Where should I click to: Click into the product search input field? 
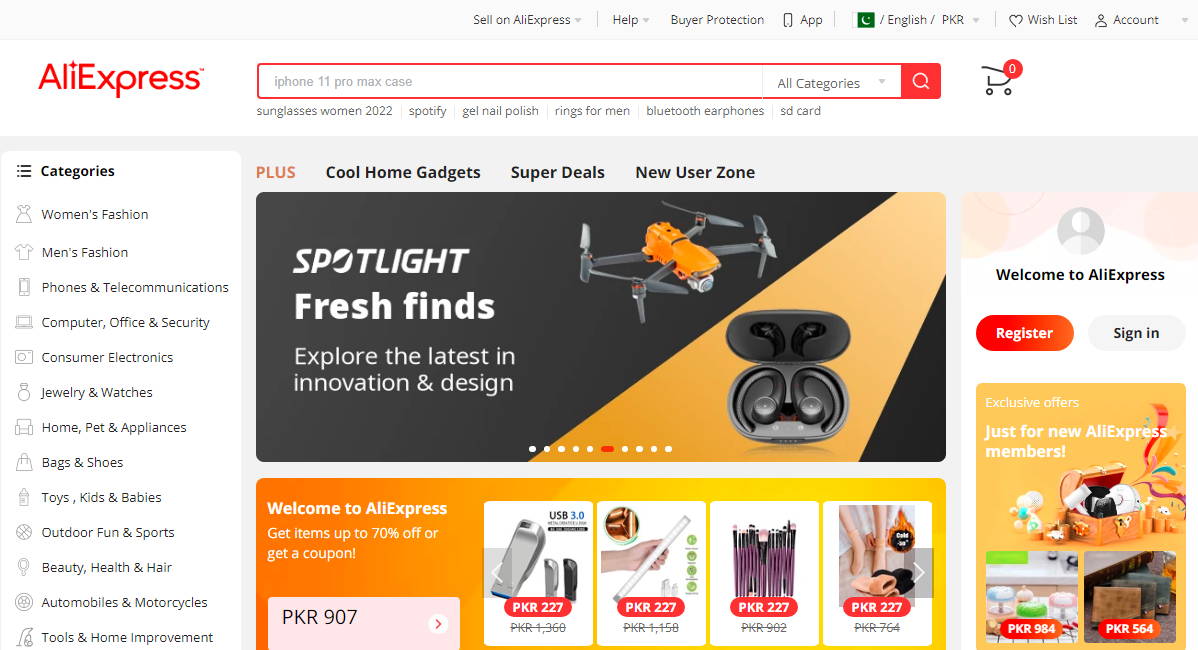tap(510, 82)
